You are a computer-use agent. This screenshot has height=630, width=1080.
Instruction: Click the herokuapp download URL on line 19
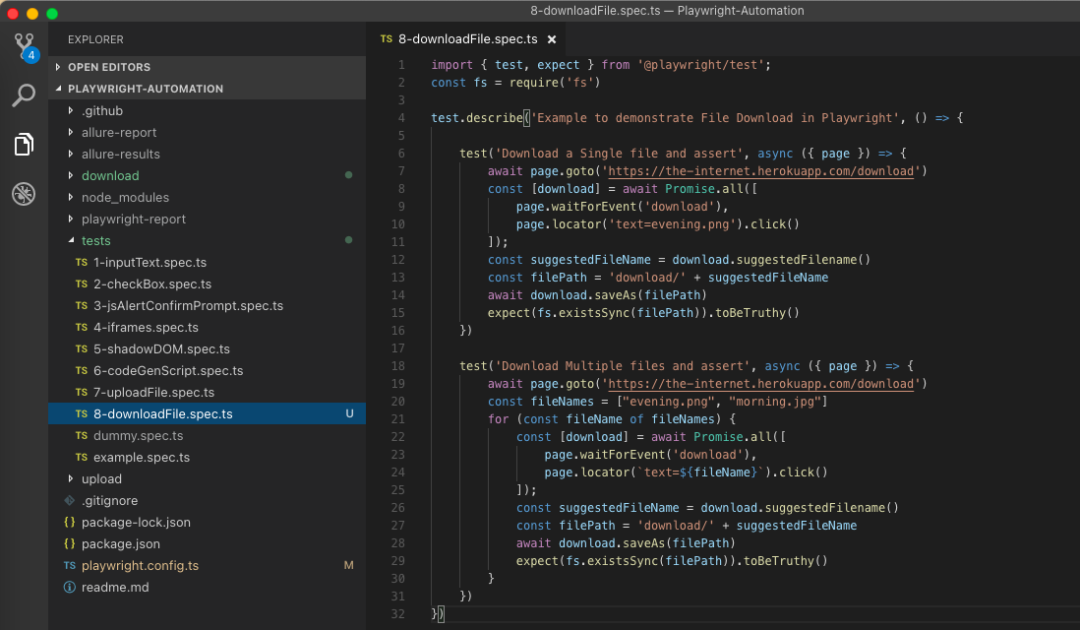coord(761,384)
